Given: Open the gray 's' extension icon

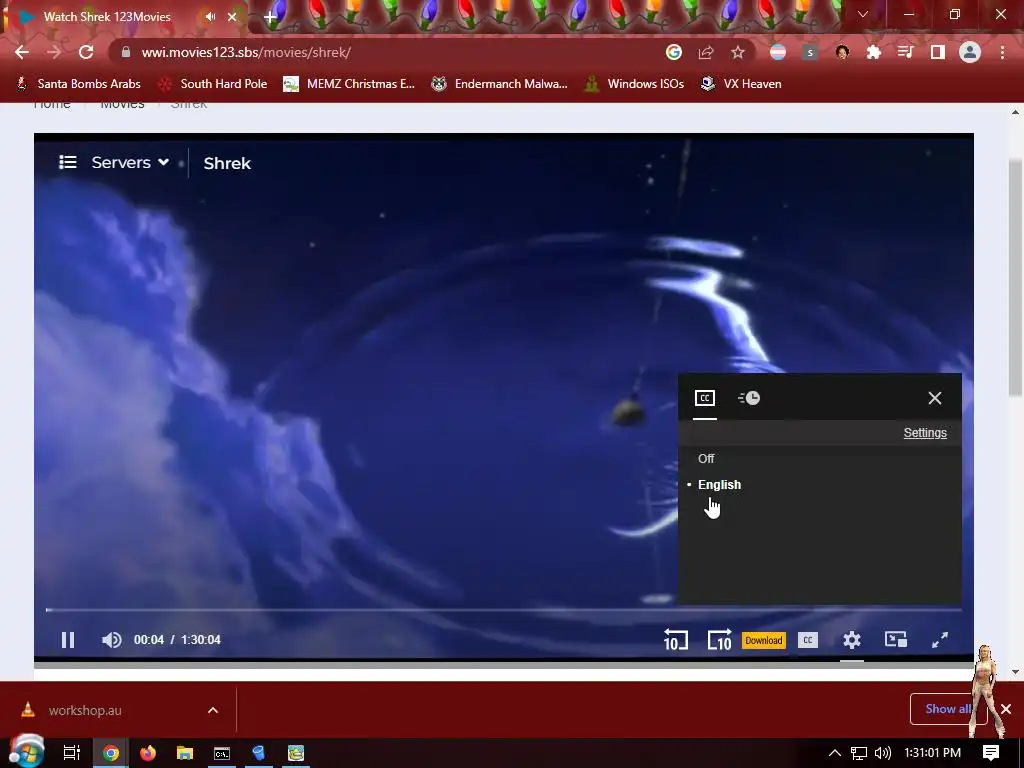Looking at the screenshot, I should [x=810, y=52].
